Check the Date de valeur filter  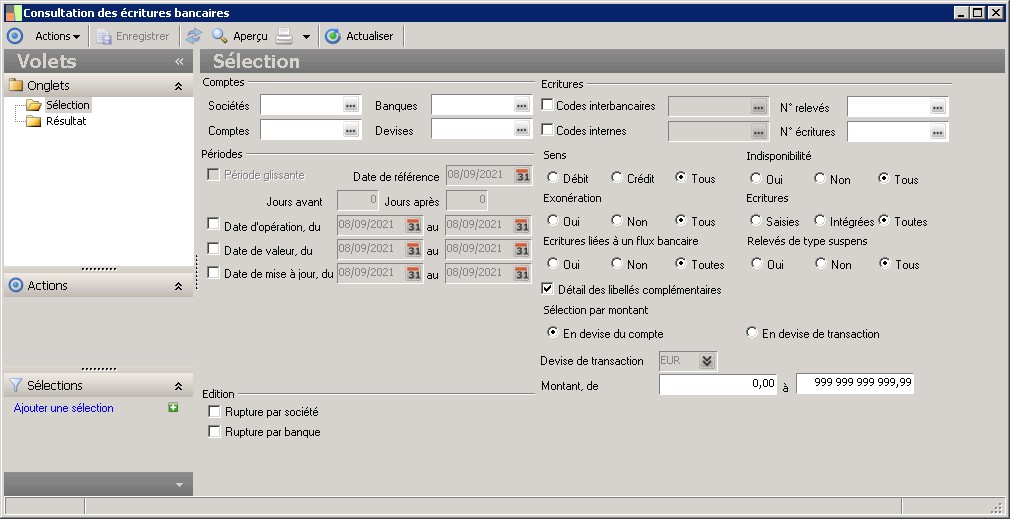coord(213,249)
